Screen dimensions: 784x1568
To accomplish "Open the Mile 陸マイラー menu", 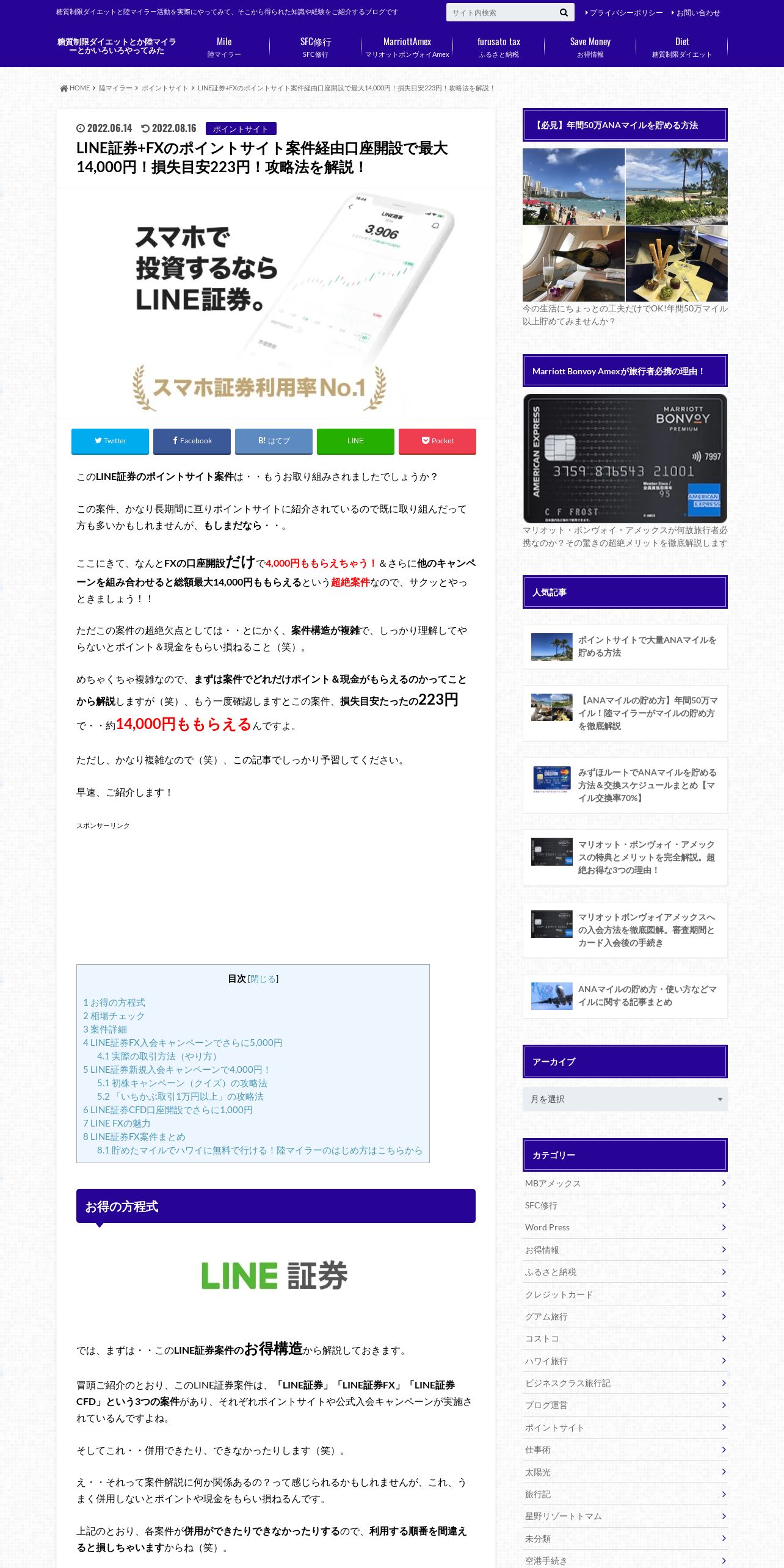I will [224, 47].
